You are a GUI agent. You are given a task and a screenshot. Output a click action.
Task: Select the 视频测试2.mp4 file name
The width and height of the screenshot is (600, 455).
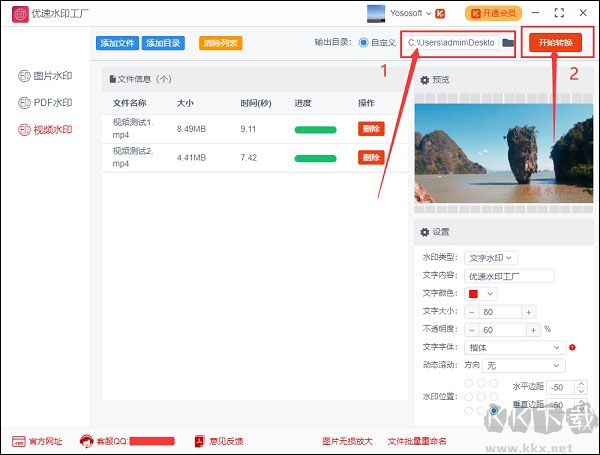[133, 157]
